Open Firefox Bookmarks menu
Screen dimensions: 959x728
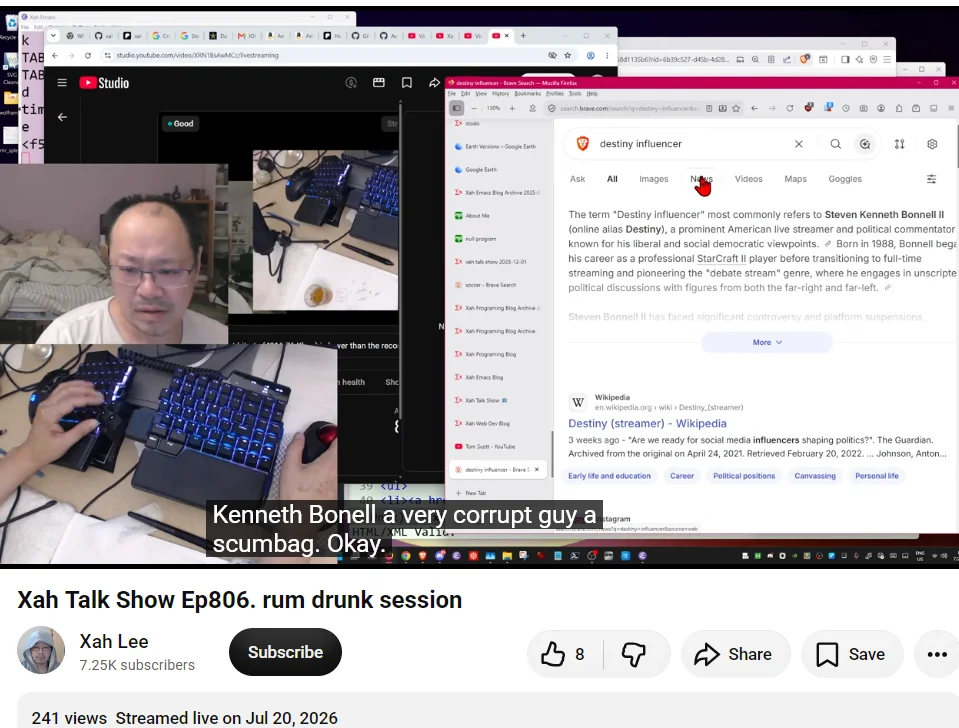coord(527,94)
